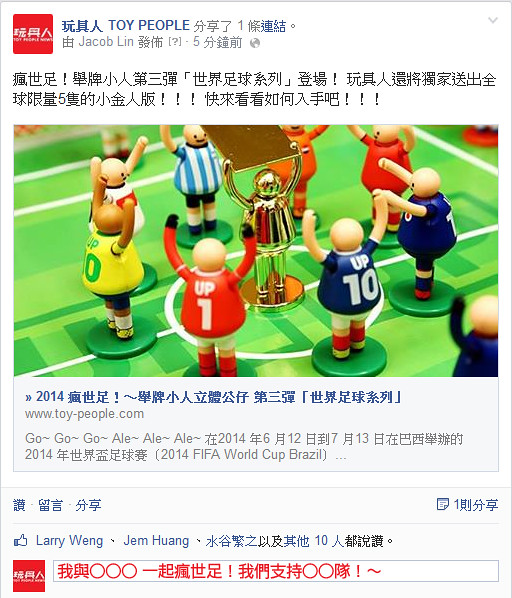Open the 1則分享 shares list
512x598 pixels.
(476, 505)
